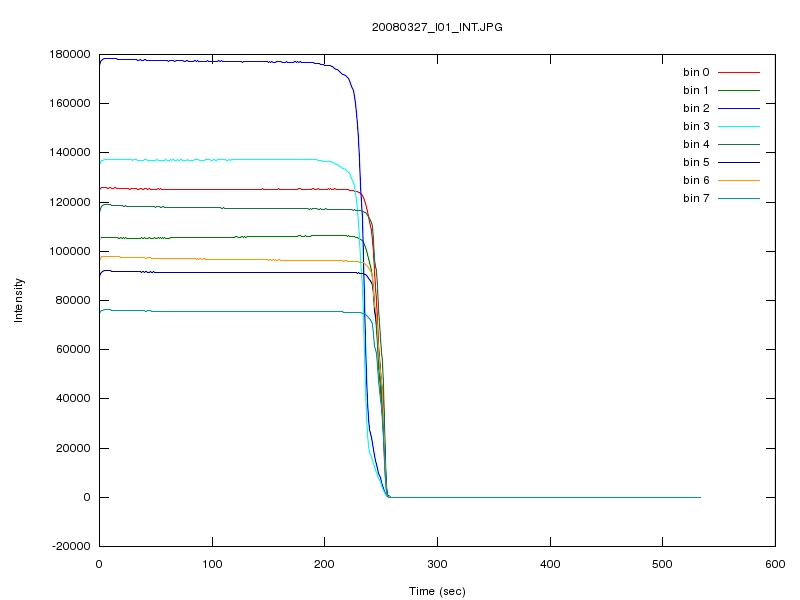800x600 pixels.
Task: Click the 600 x-axis tick label
Action: [x=775, y=564]
